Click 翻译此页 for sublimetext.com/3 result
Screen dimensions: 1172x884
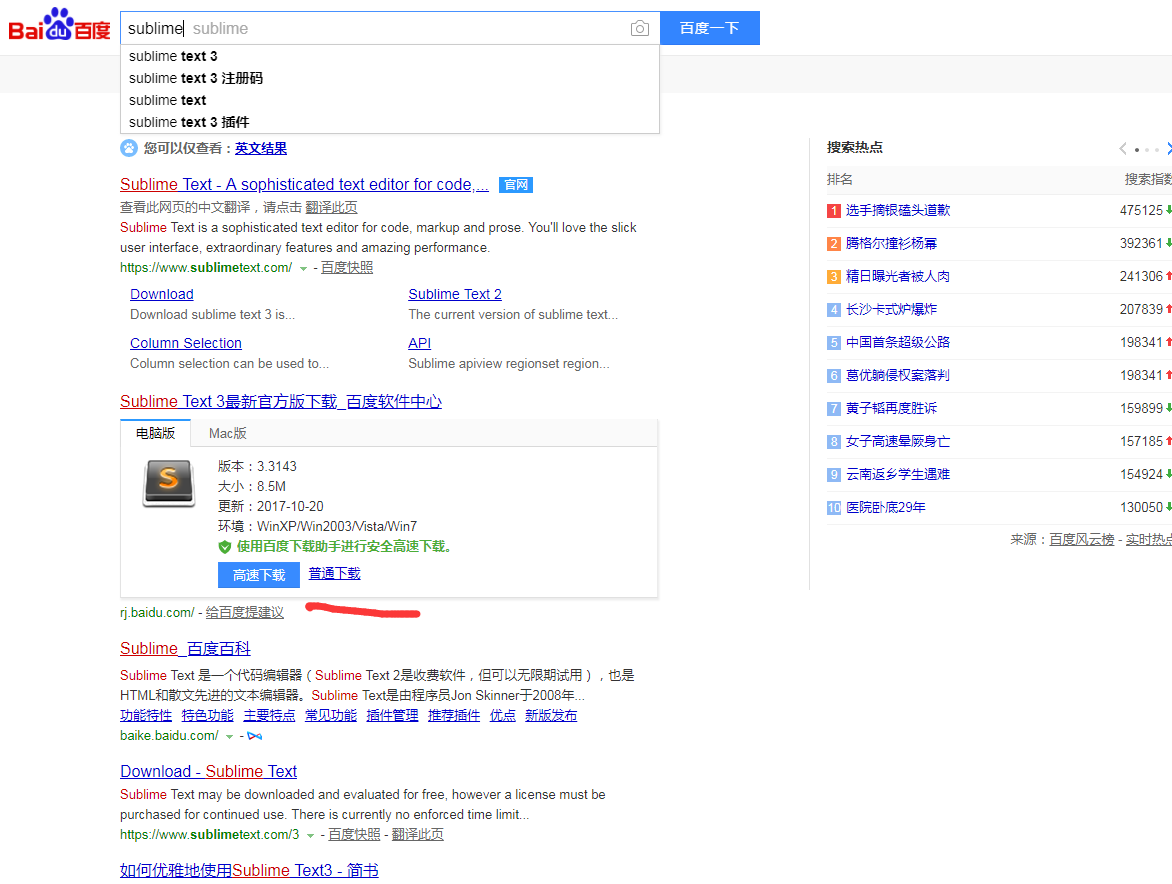417,835
